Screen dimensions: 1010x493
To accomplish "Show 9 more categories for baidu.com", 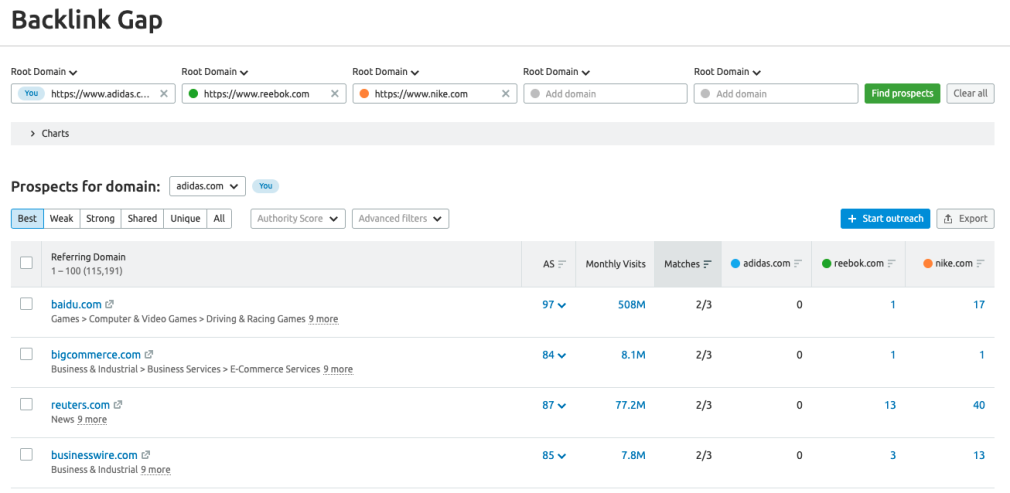I will click(323, 319).
